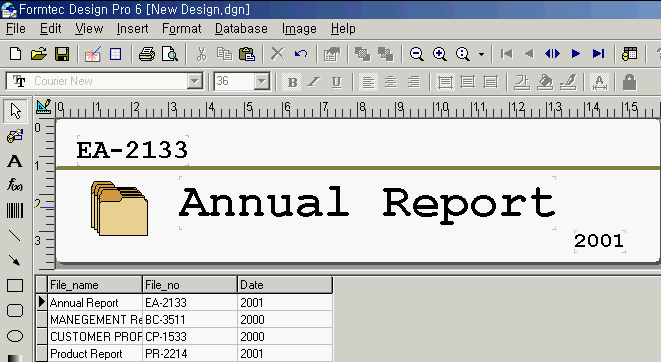Select the EA-2133 text on label
The image size is (661, 362).
click(x=132, y=150)
